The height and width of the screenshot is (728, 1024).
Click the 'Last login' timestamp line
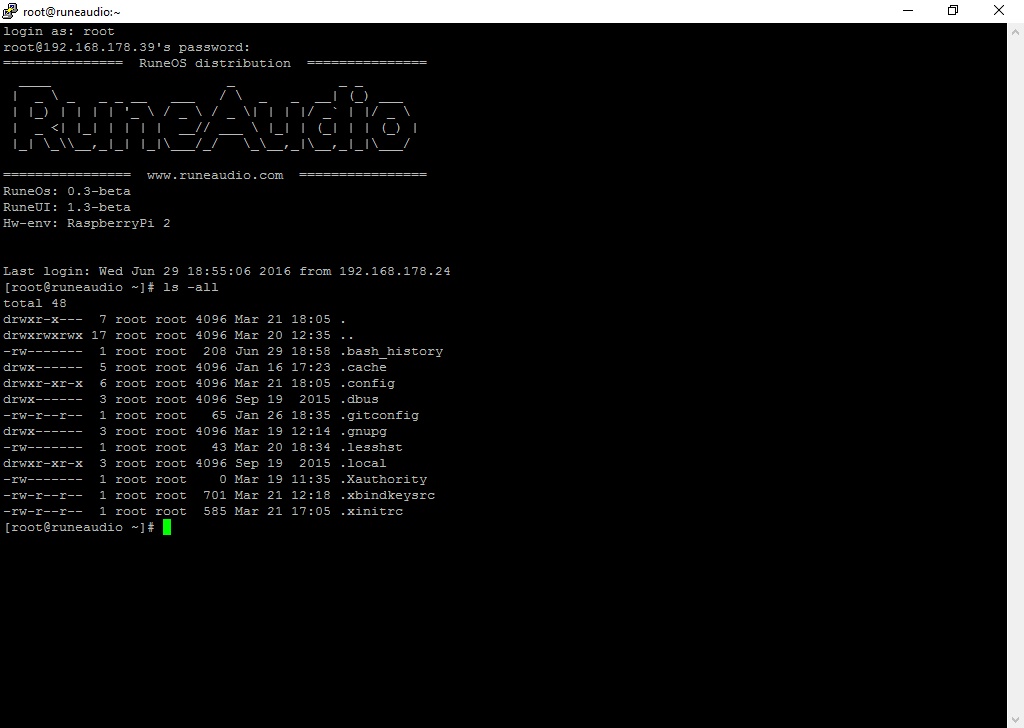(227, 271)
